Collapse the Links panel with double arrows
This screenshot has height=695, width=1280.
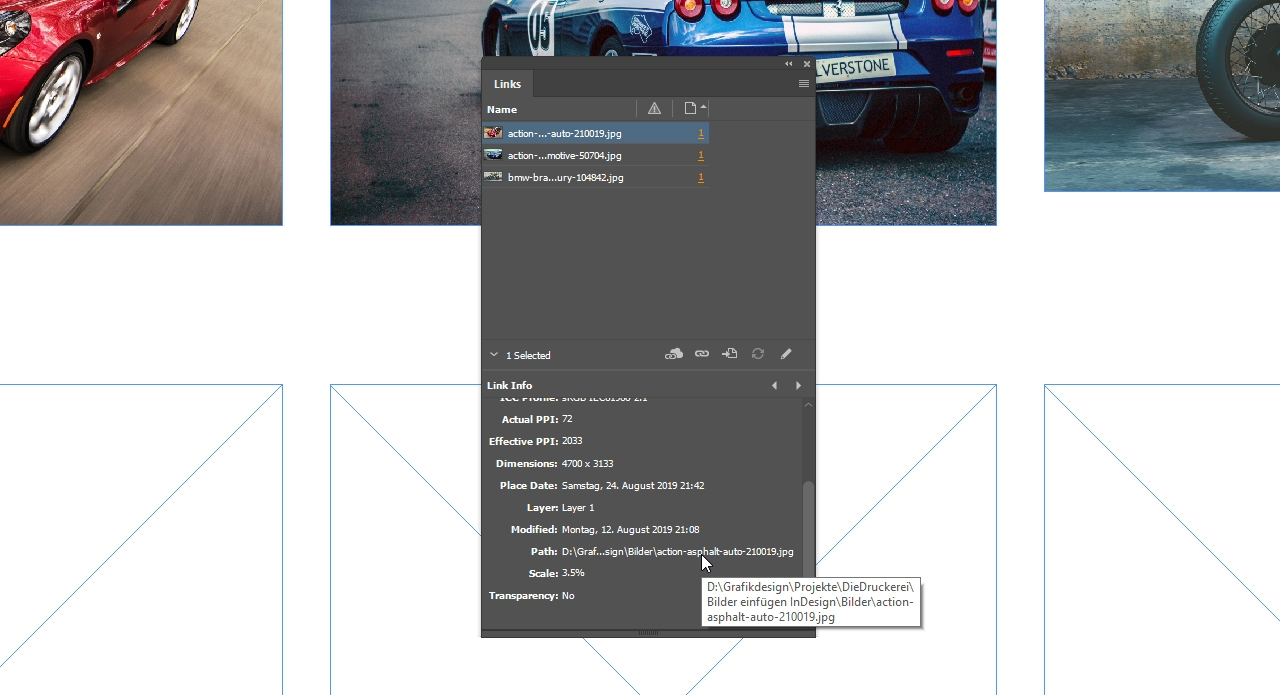(788, 64)
